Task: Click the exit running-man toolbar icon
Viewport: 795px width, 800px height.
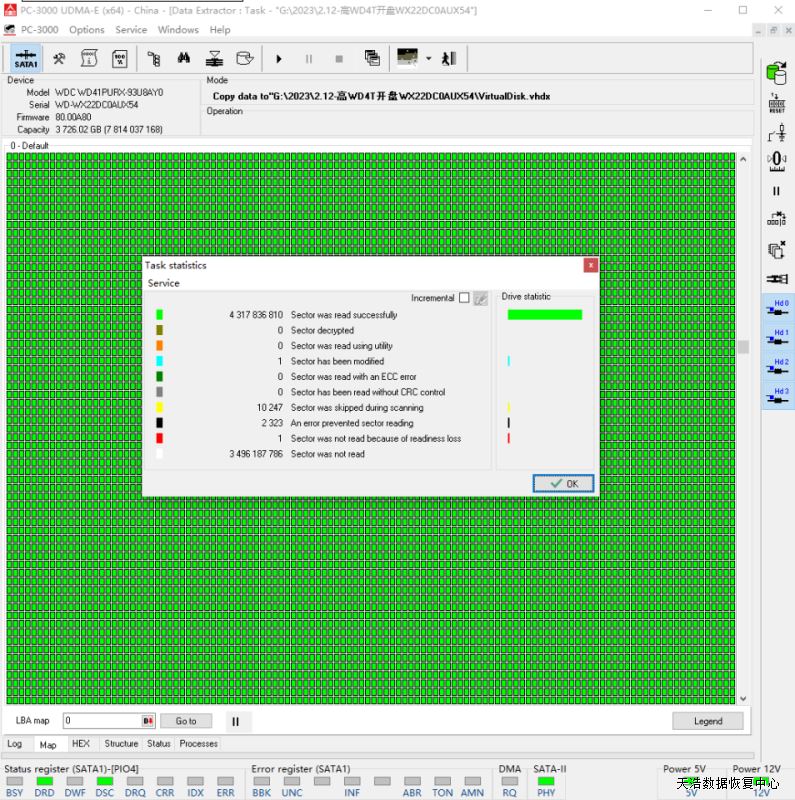Action: pos(449,58)
